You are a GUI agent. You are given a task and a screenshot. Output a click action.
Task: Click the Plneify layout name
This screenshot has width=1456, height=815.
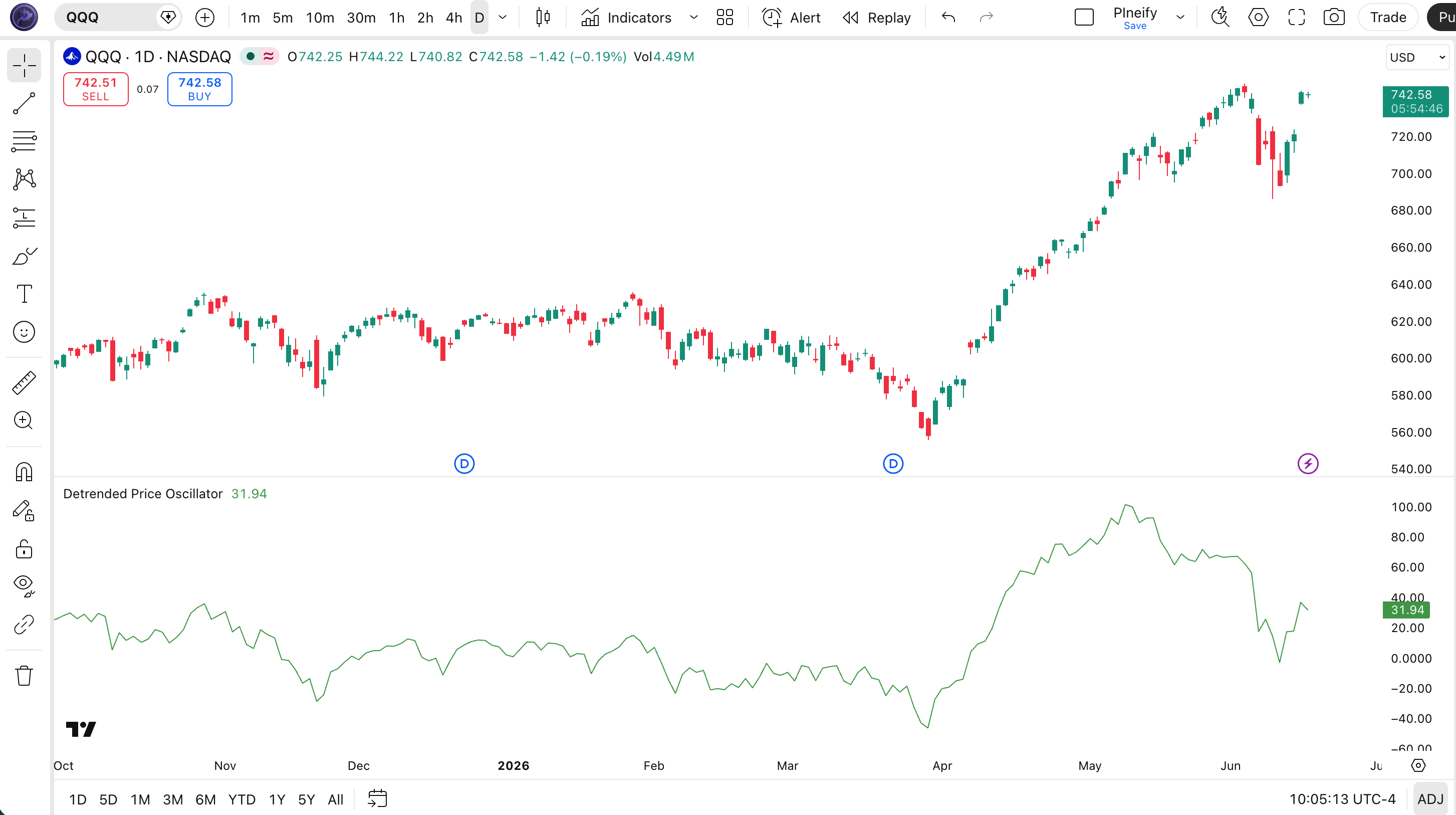pos(1135,13)
